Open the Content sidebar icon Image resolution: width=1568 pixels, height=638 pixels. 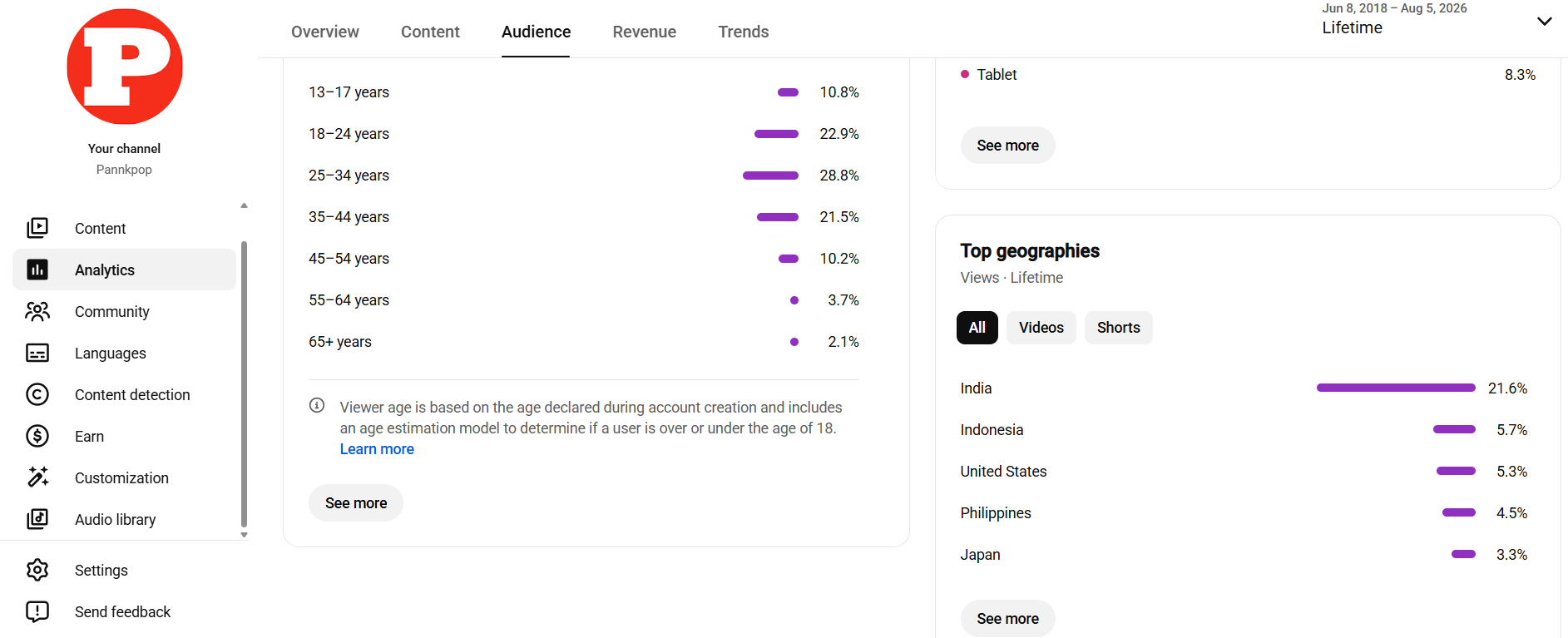tap(37, 228)
